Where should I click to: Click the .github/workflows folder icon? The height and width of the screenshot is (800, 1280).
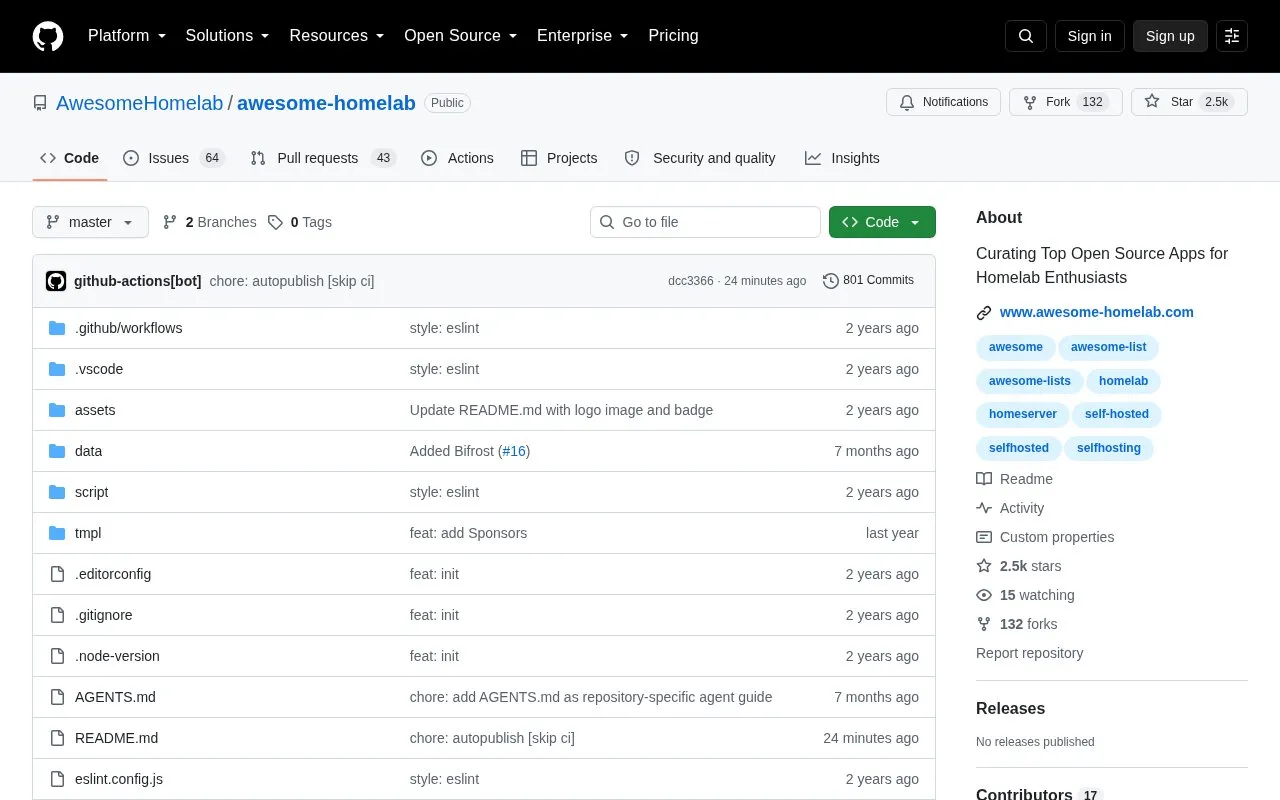point(57,328)
